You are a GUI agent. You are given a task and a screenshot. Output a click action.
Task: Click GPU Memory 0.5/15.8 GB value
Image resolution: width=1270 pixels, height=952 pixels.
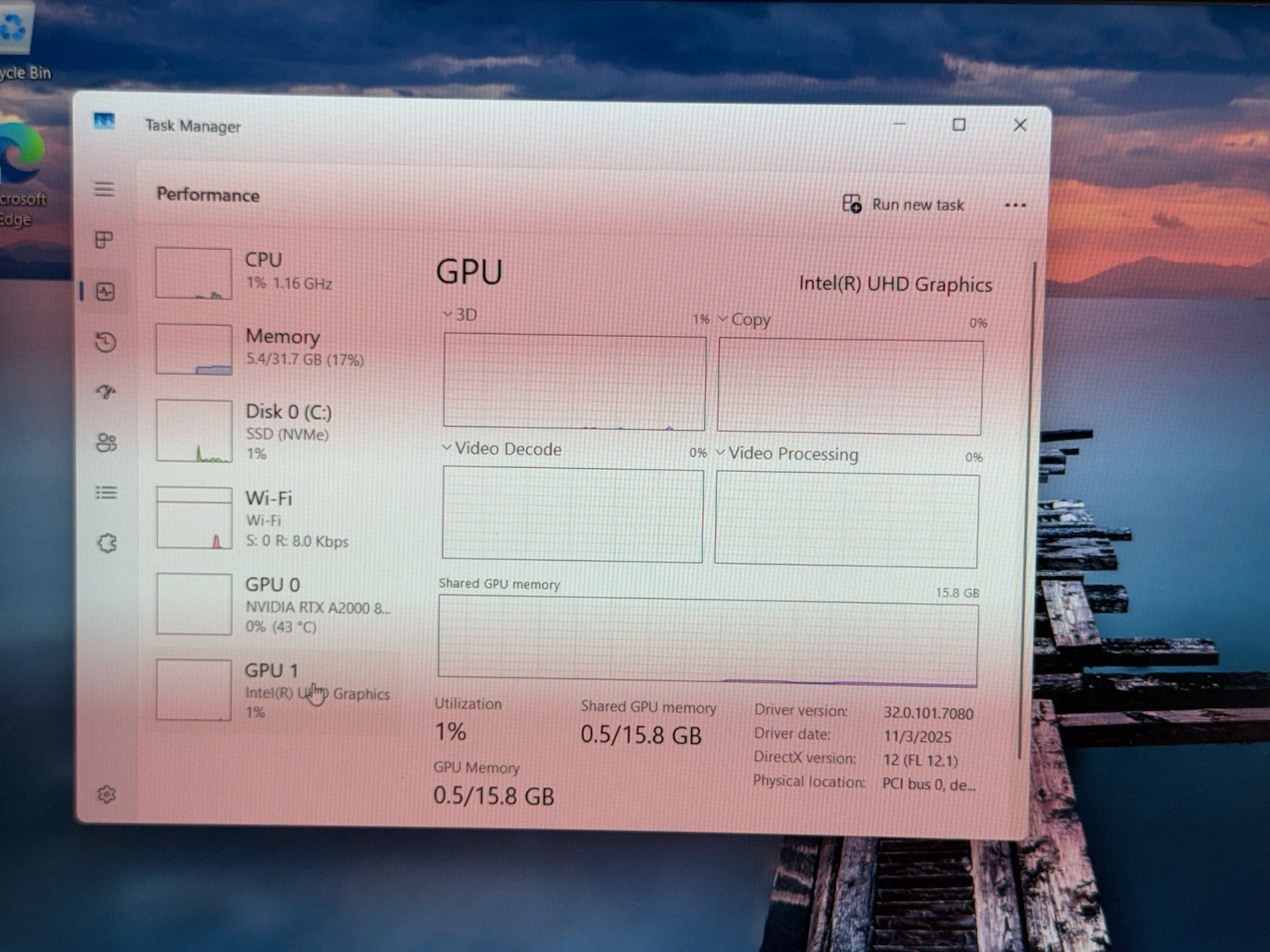[494, 796]
